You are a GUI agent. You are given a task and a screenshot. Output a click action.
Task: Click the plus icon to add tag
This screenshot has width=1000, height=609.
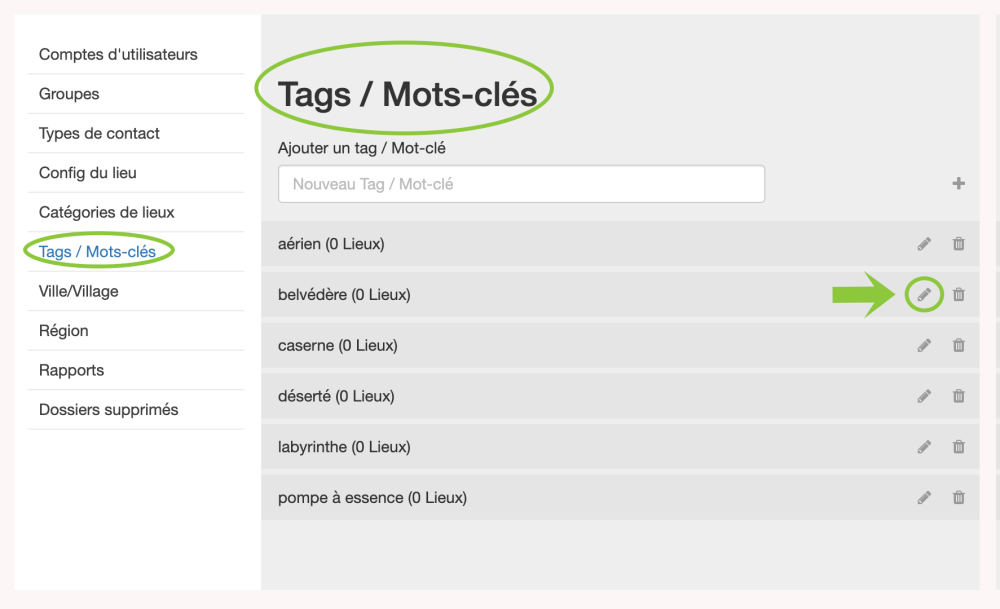(x=958, y=184)
